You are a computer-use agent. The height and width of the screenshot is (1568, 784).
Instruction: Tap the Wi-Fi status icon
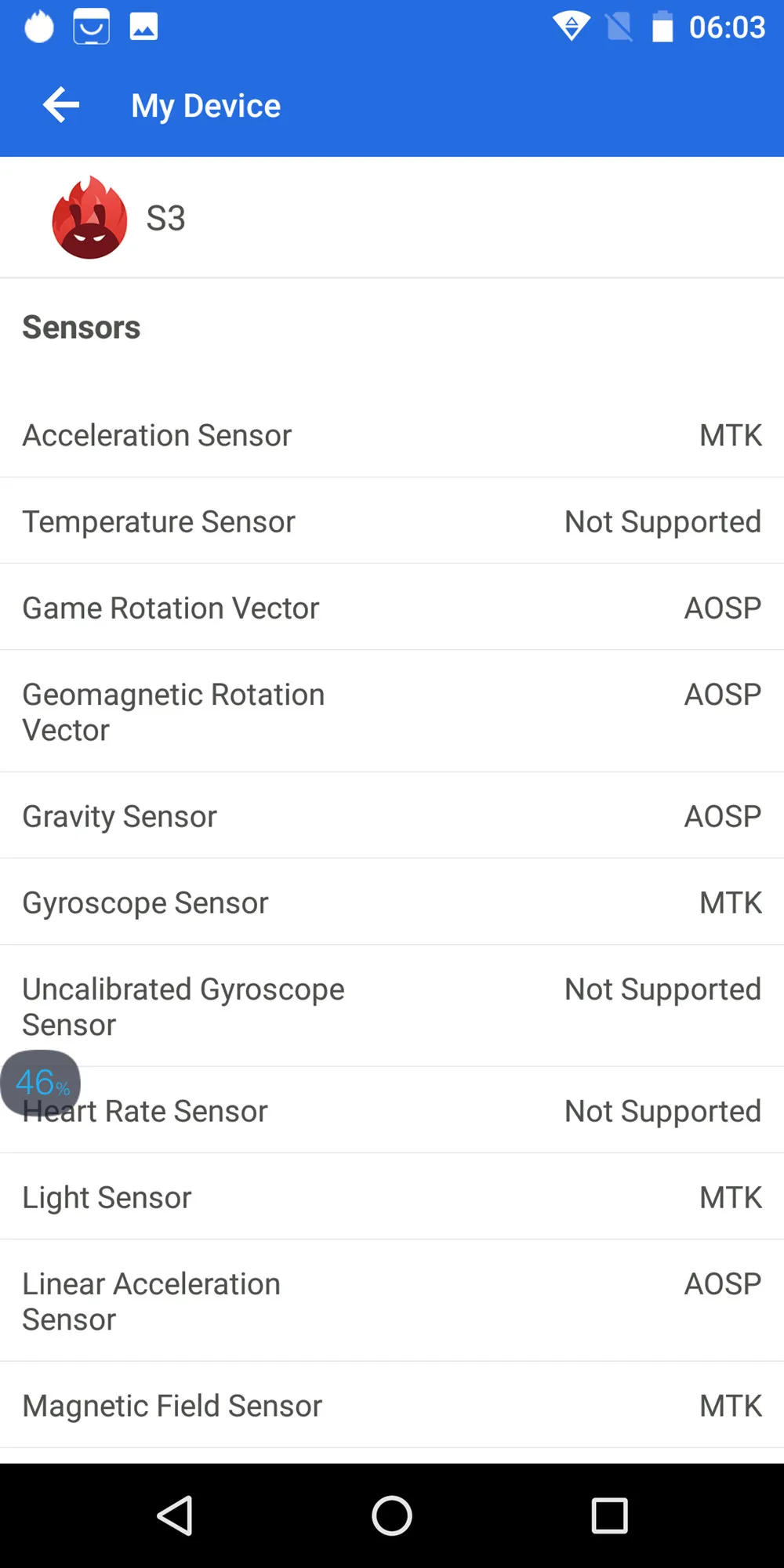[572, 27]
